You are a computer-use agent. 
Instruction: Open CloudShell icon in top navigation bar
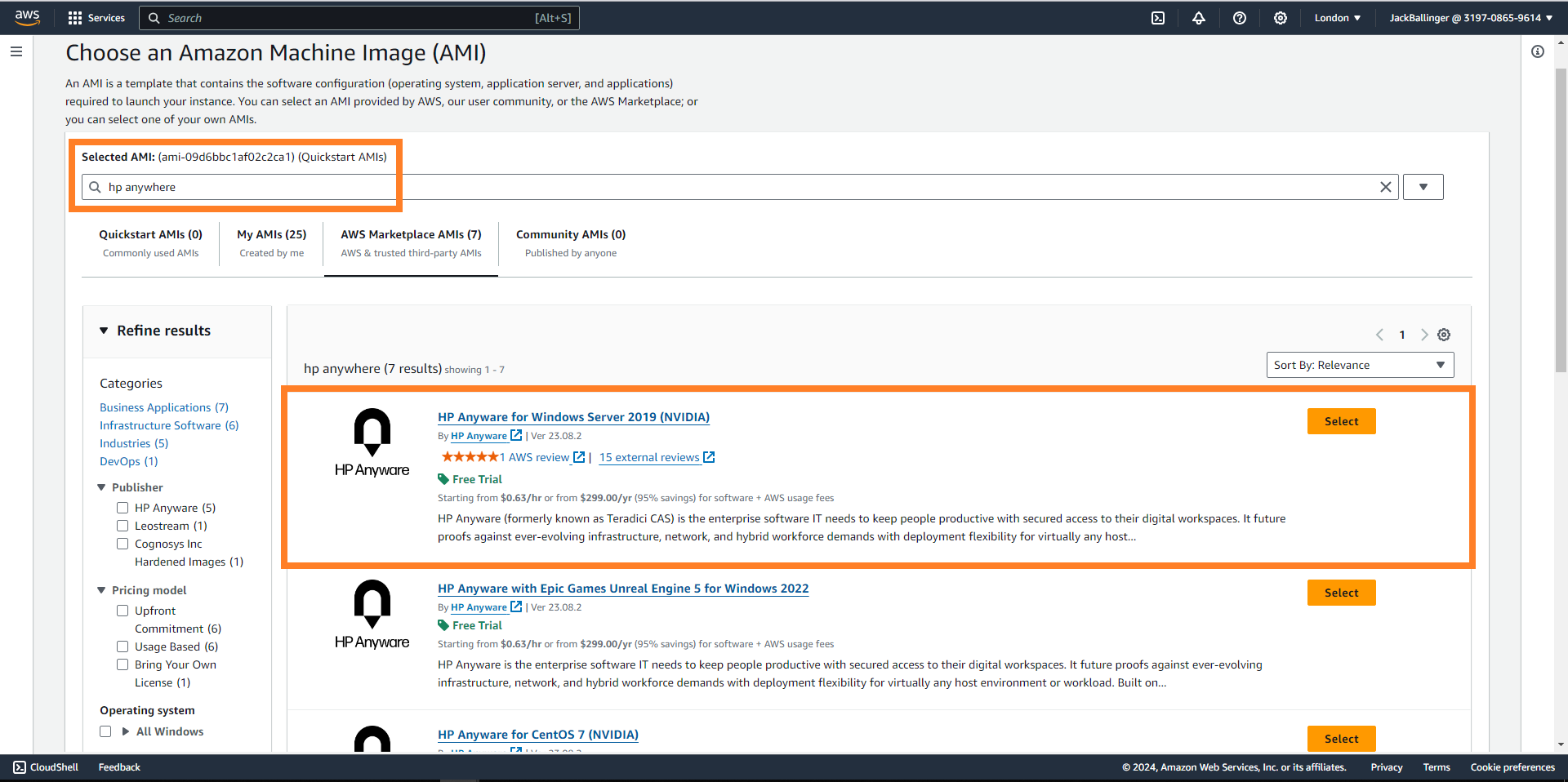[1158, 18]
